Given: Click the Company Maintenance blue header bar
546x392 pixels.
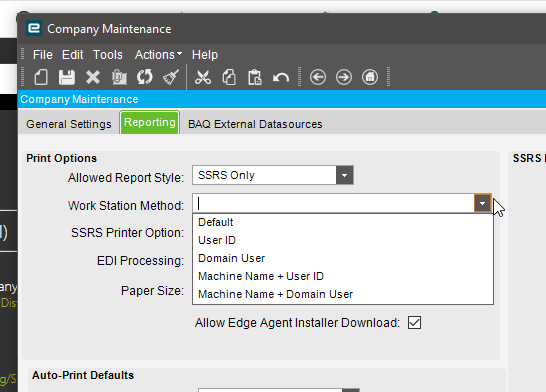Looking at the screenshot, I should click(x=282, y=99).
